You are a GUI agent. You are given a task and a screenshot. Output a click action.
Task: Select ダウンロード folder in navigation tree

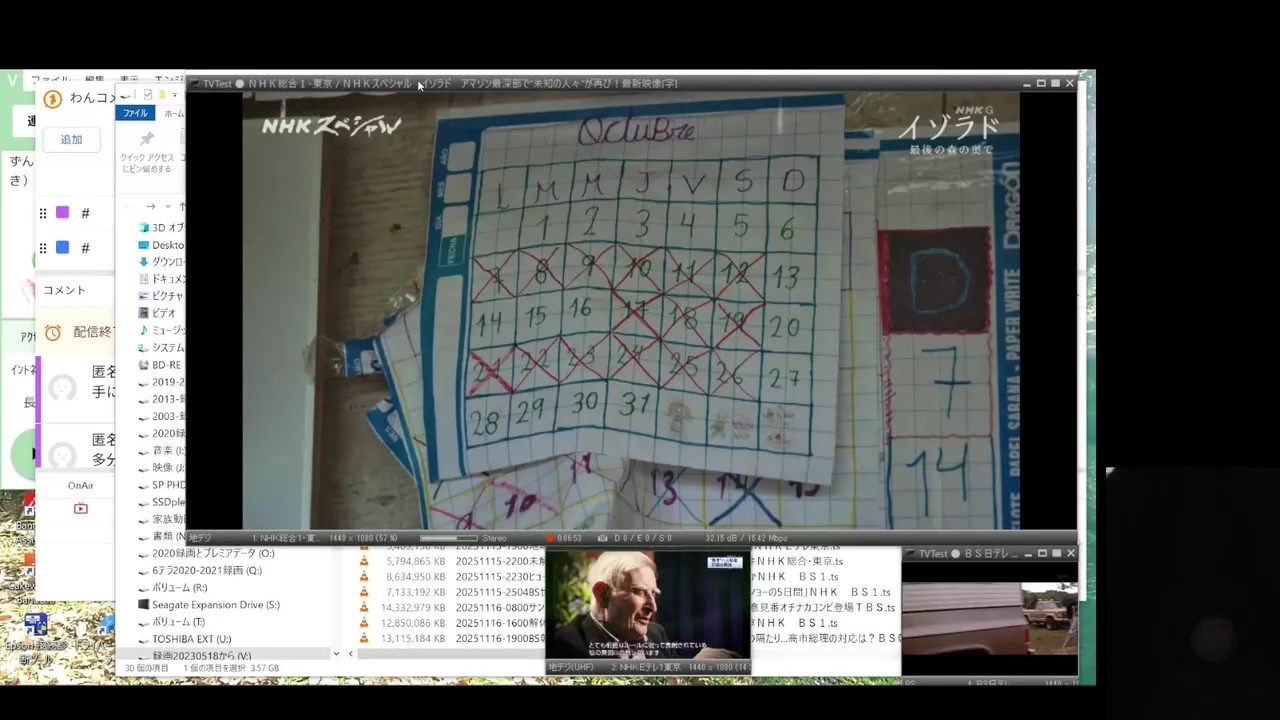(160, 262)
